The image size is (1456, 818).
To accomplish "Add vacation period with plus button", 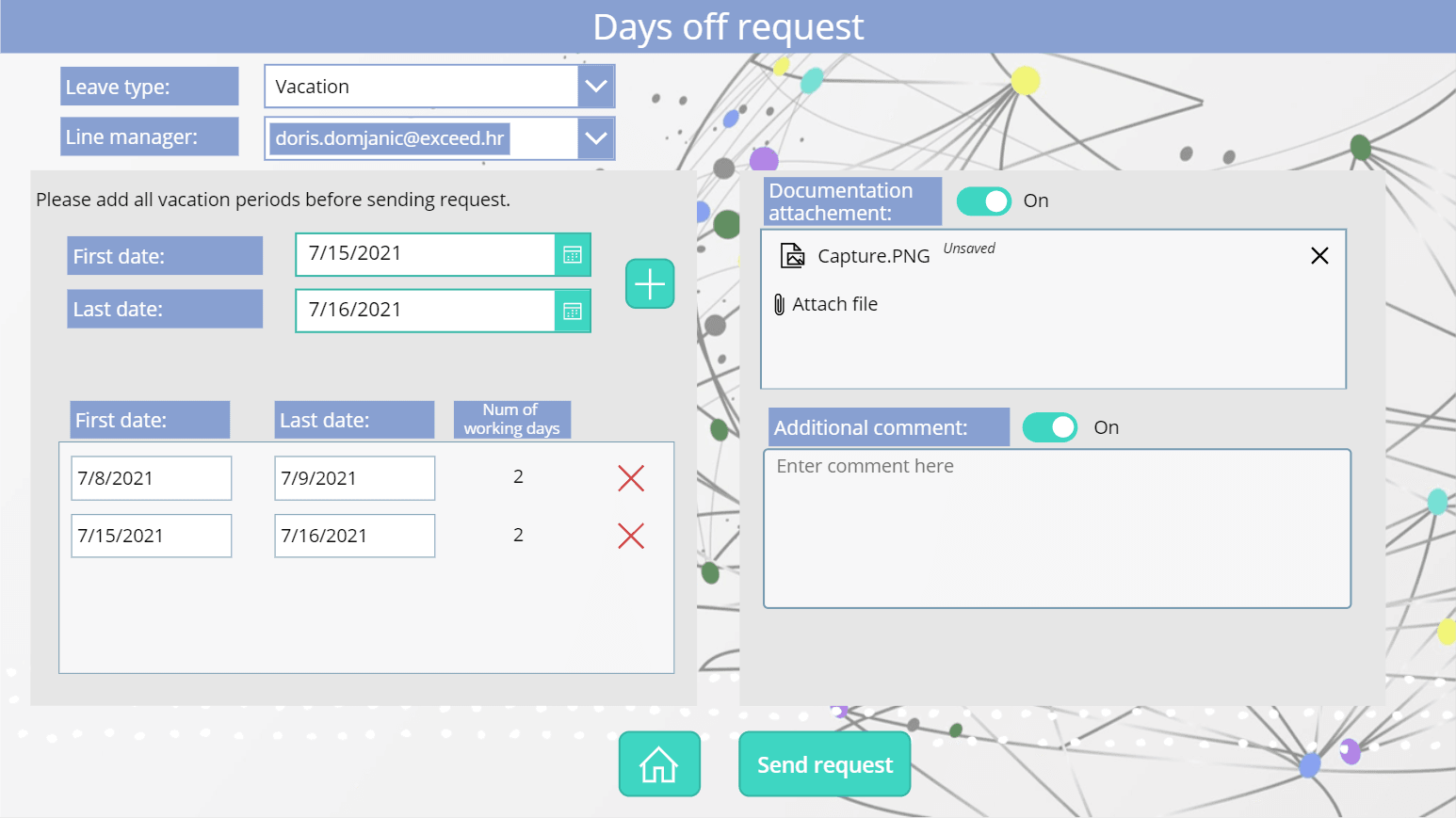I will pos(650,283).
